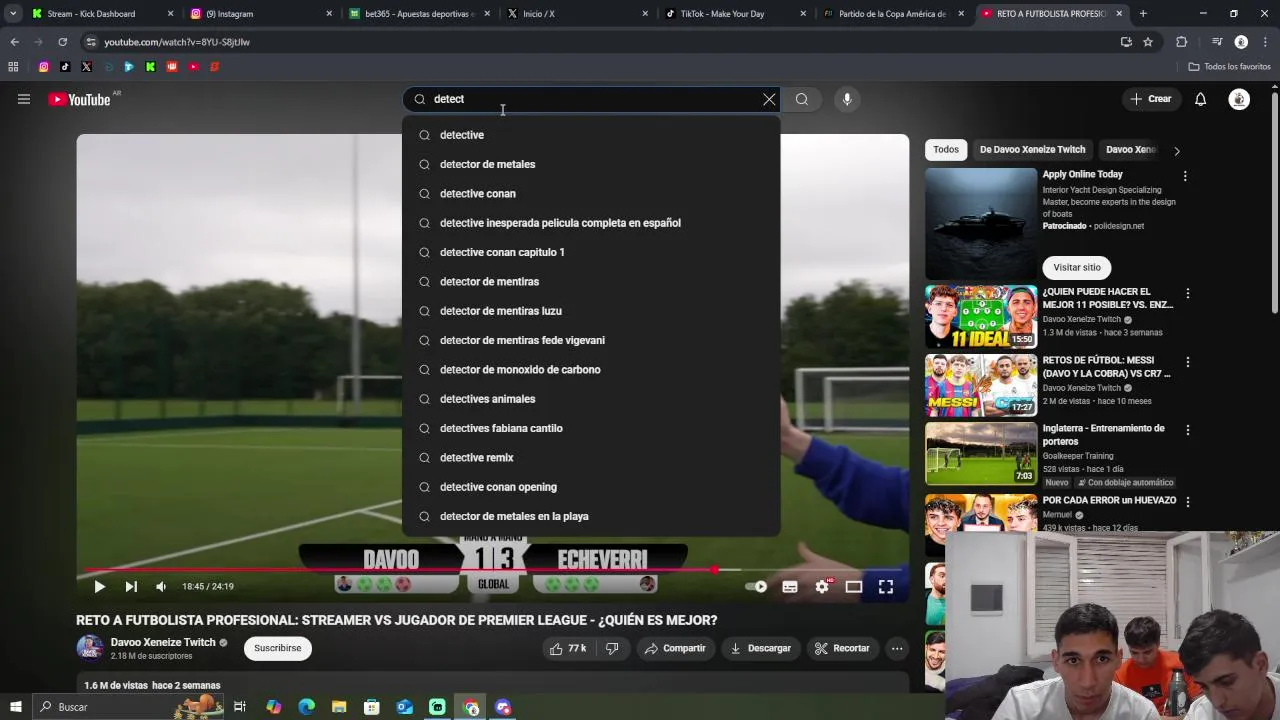The height and width of the screenshot is (720, 1280).
Task: Open the browser extensions puzzle icon
Action: coord(1181,42)
